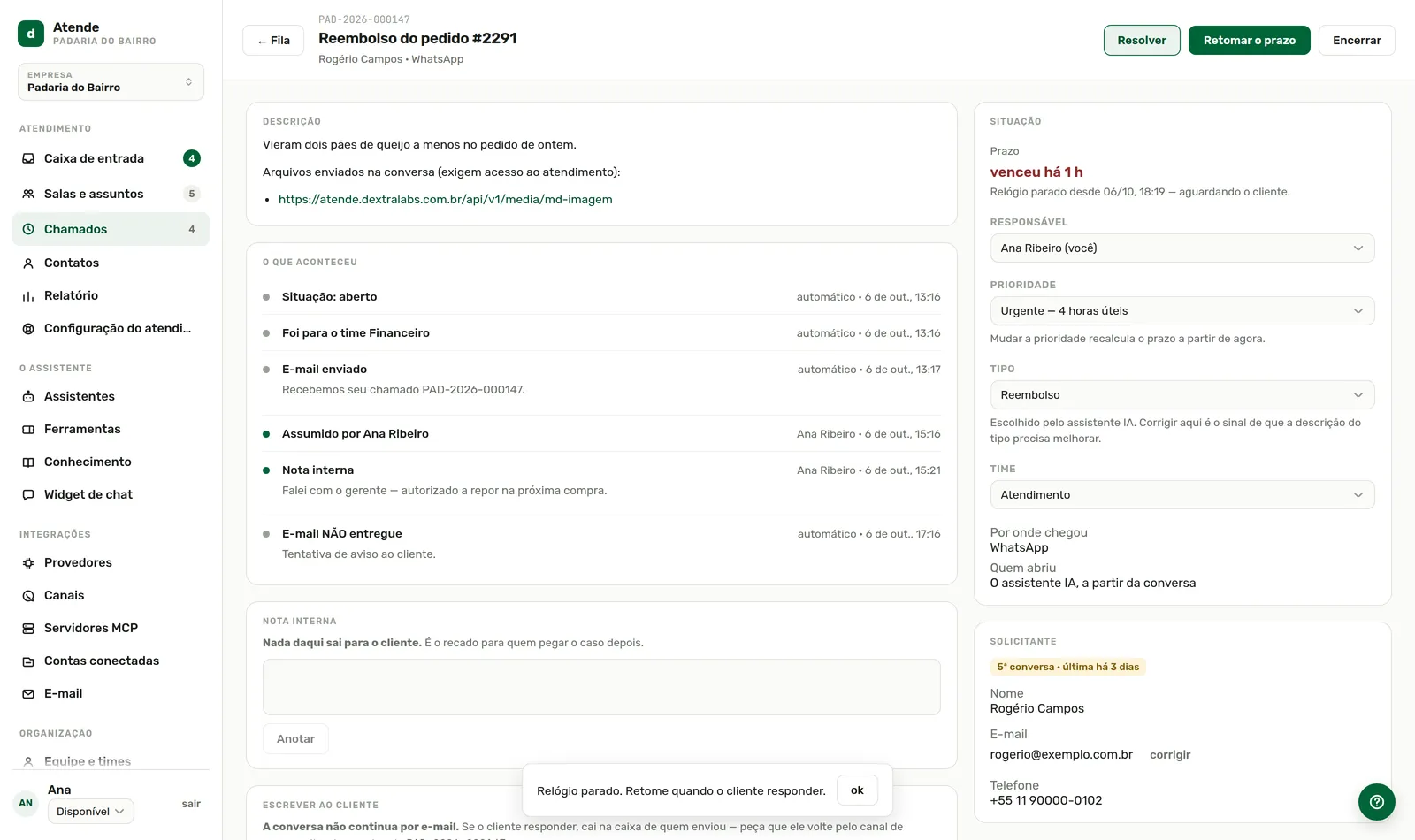Viewport: 1415px width, 840px height.
Task: Change the Disponível status dropdown
Action: pyautogui.click(x=91, y=812)
